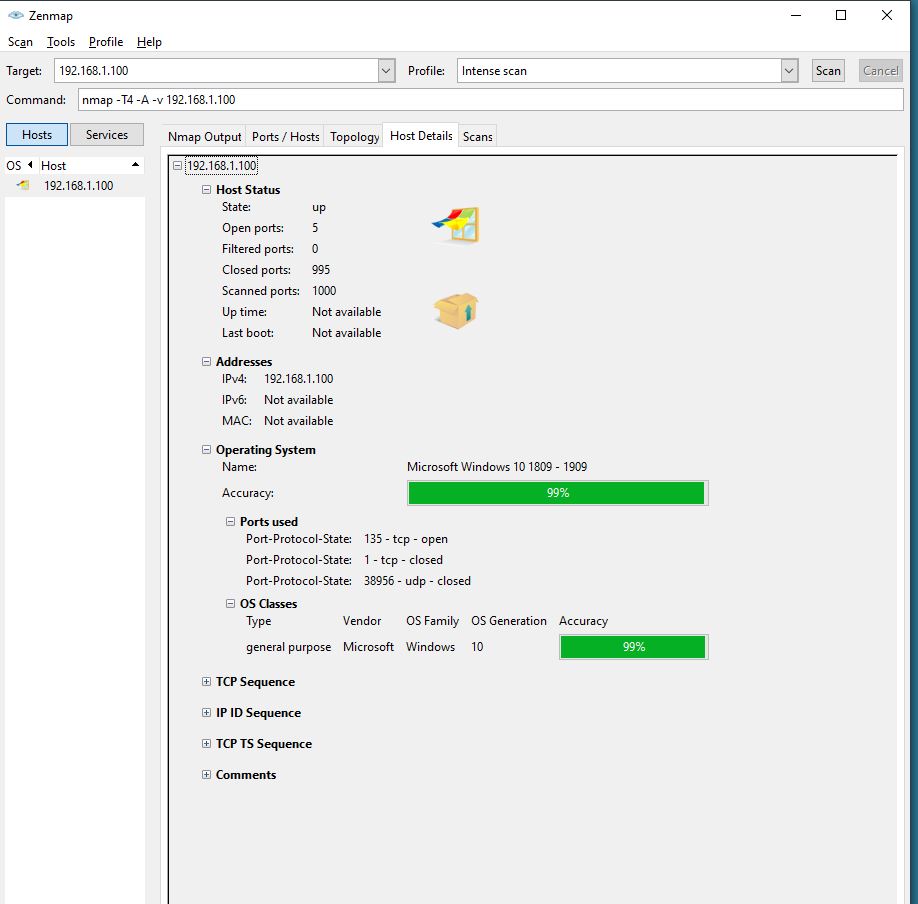Click the State value 'up'
Image resolution: width=918 pixels, height=904 pixels.
tap(318, 207)
